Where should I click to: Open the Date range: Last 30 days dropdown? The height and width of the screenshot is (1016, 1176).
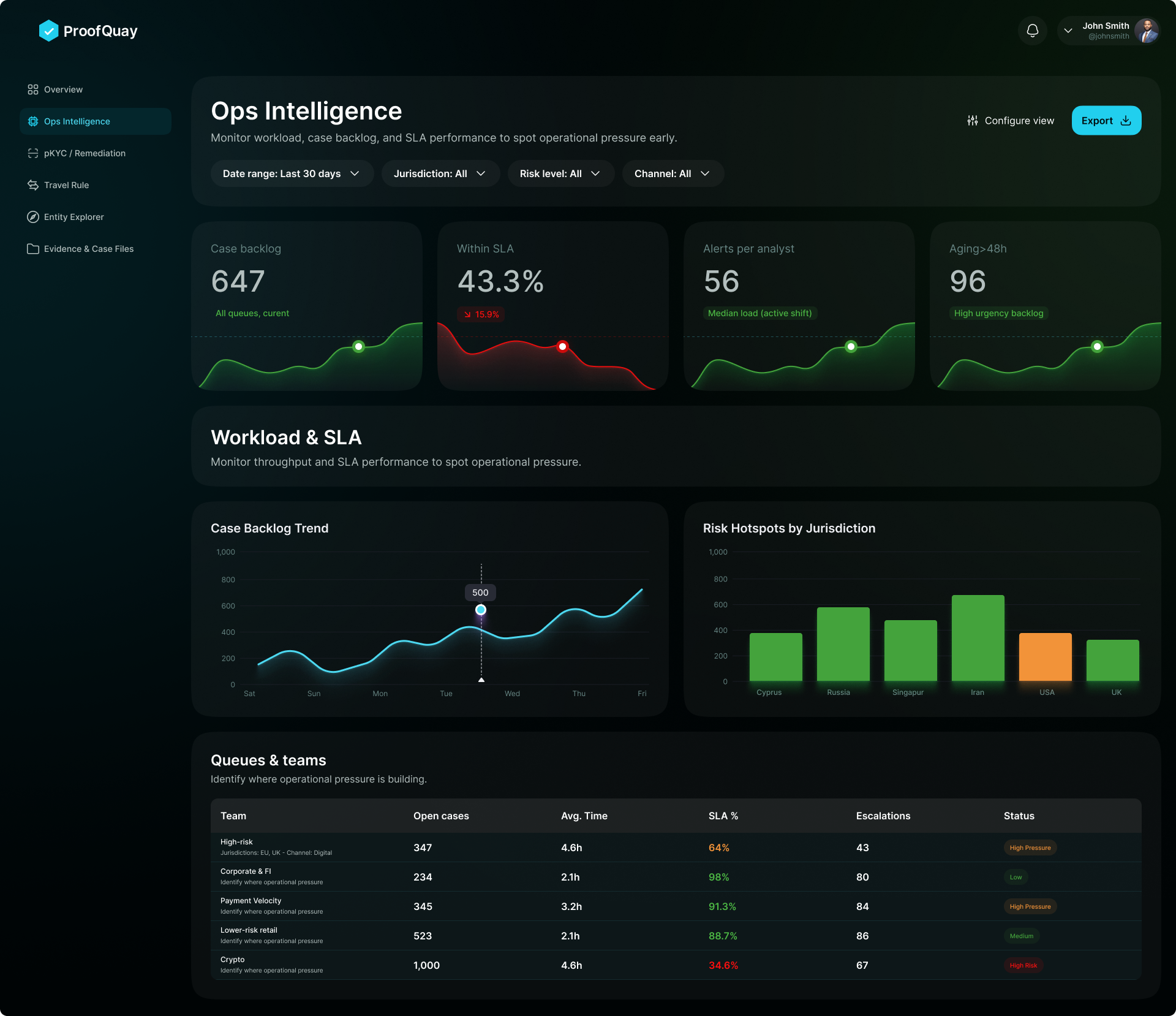(x=292, y=174)
